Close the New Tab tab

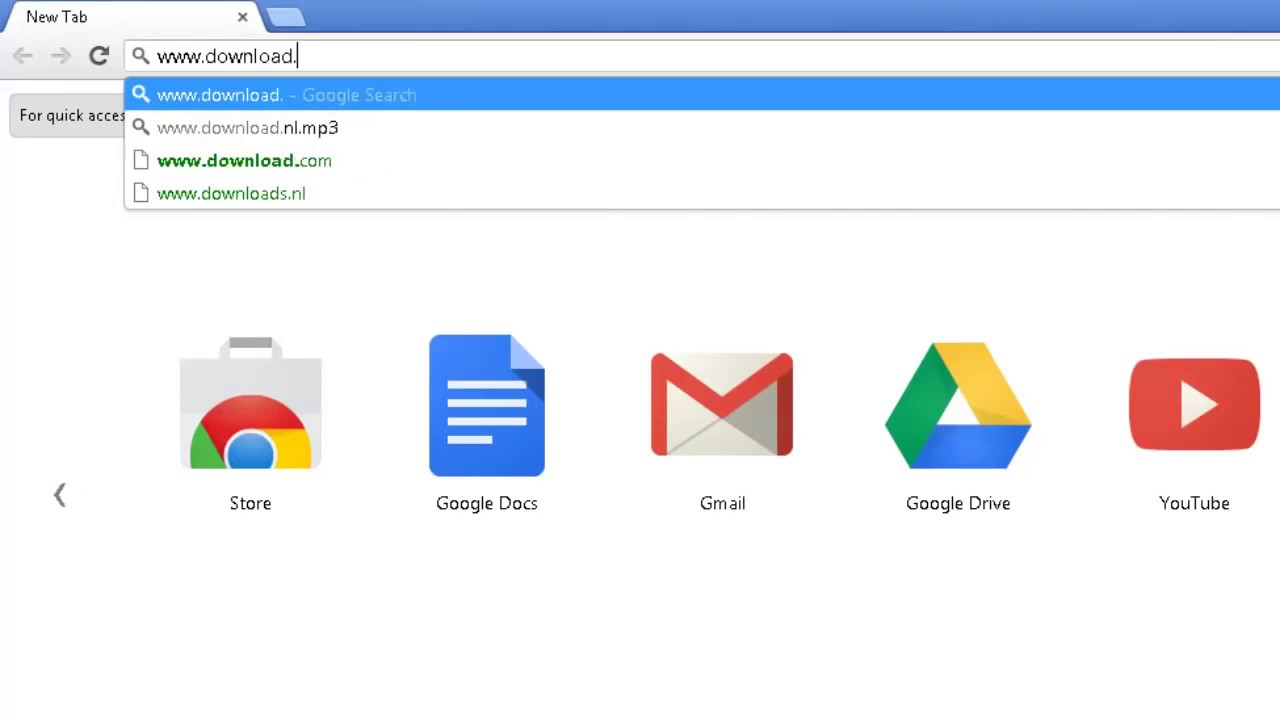[x=242, y=17]
